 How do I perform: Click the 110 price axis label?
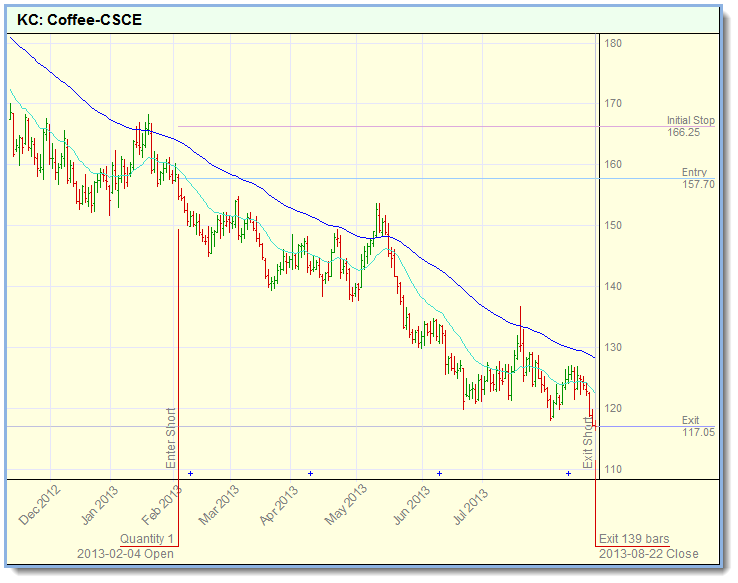(614, 469)
